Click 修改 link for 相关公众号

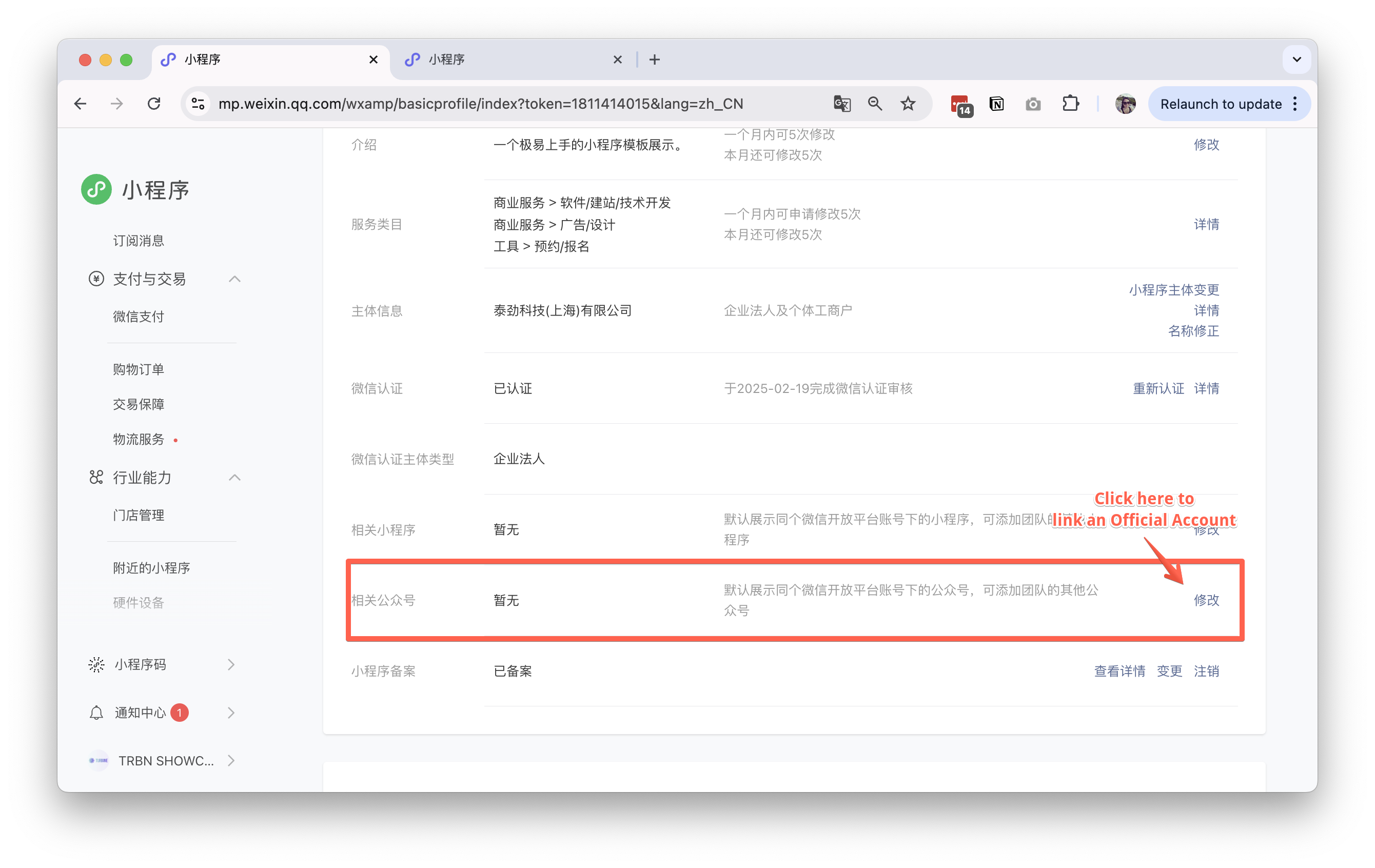coord(1206,600)
